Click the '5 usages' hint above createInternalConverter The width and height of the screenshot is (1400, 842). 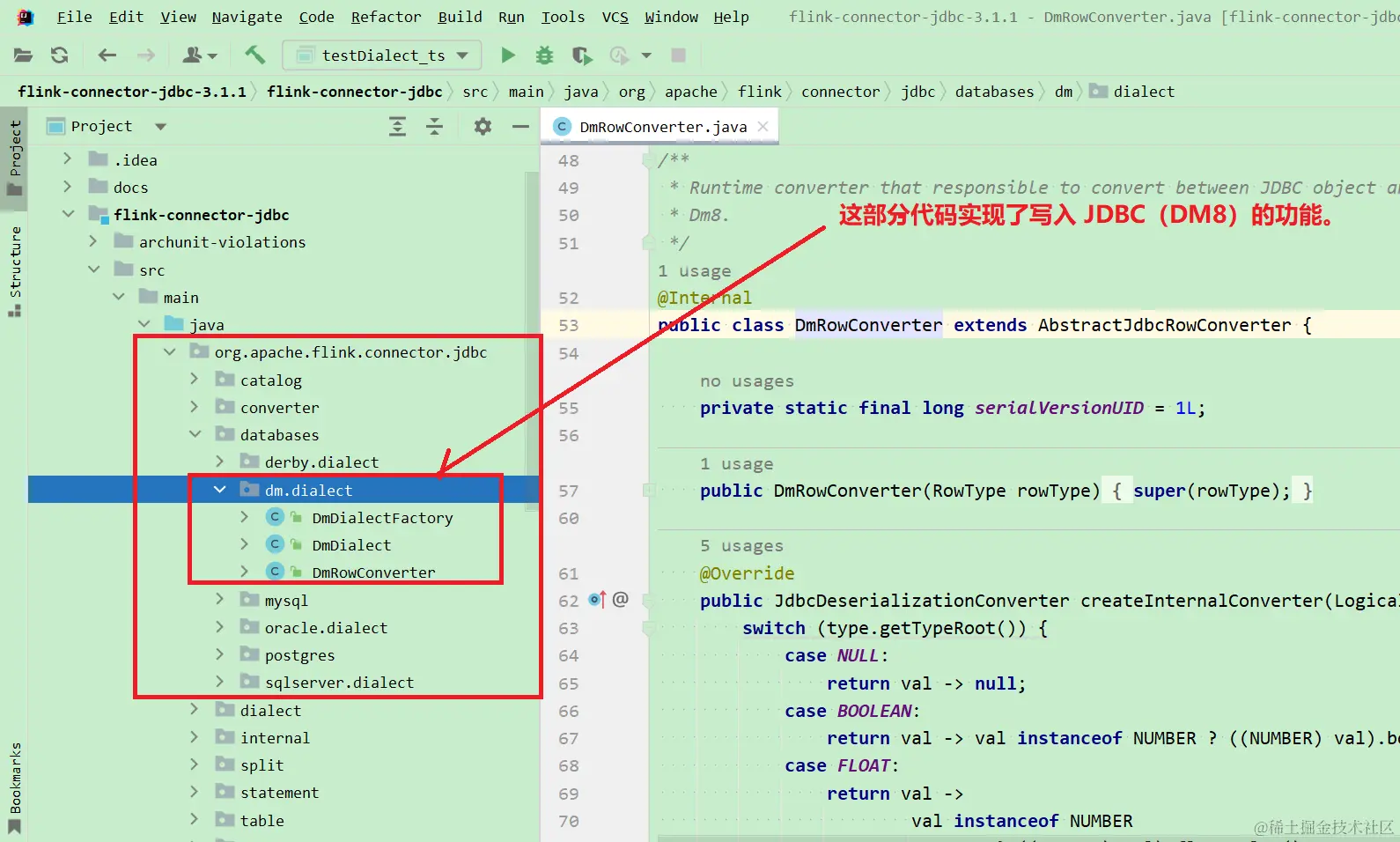pyautogui.click(x=741, y=545)
